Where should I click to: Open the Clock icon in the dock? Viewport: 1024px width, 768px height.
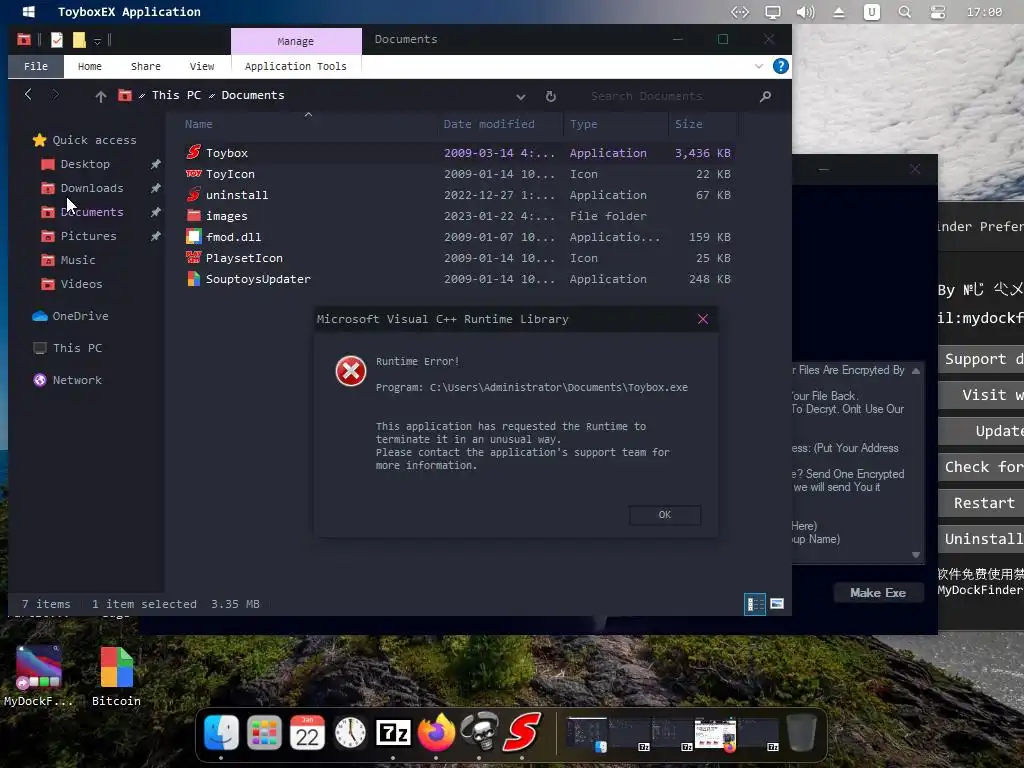(x=350, y=732)
